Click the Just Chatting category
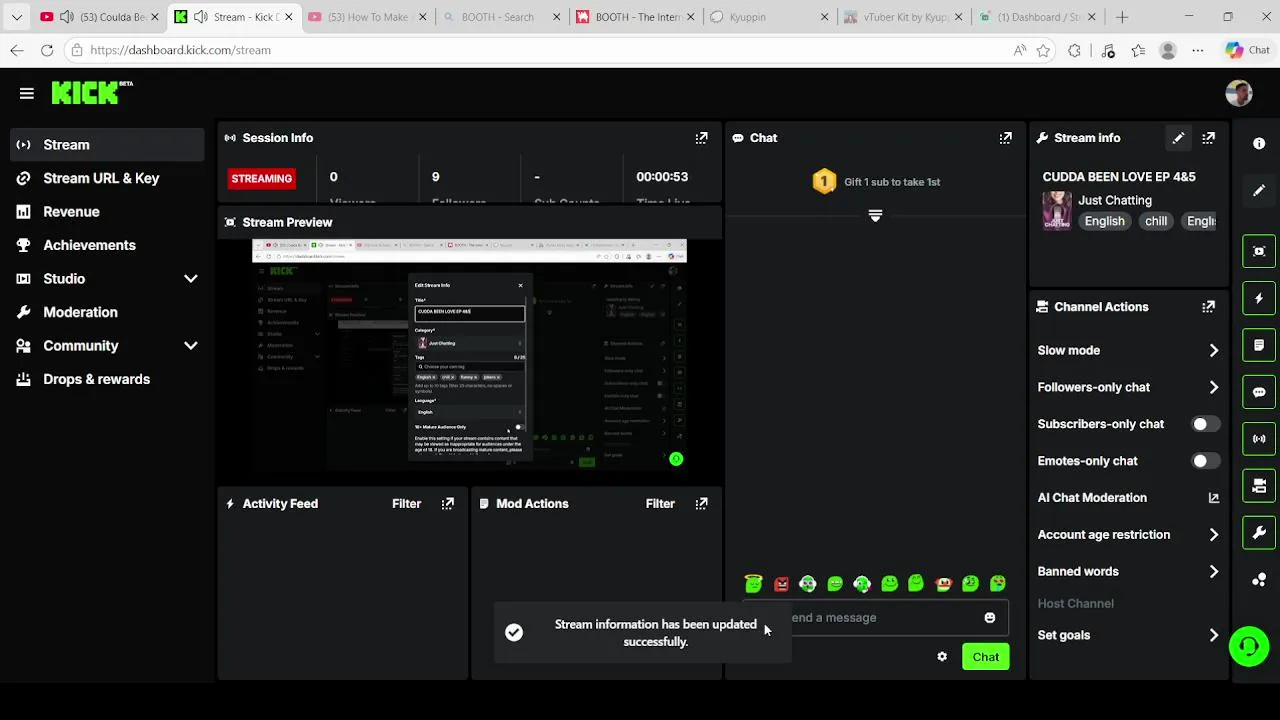 pyautogui.click(x=1115, y=200)
